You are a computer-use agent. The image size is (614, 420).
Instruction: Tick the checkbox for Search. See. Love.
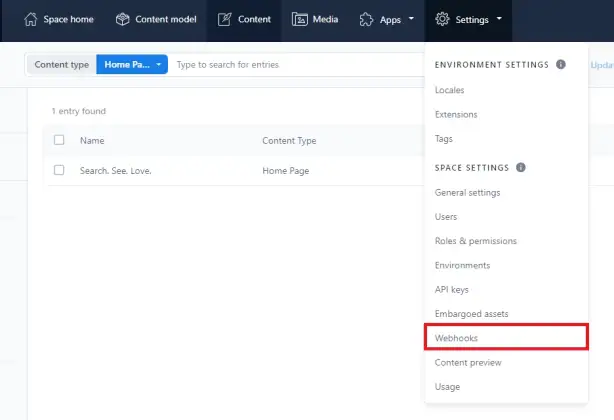click(x=59, y=170)
